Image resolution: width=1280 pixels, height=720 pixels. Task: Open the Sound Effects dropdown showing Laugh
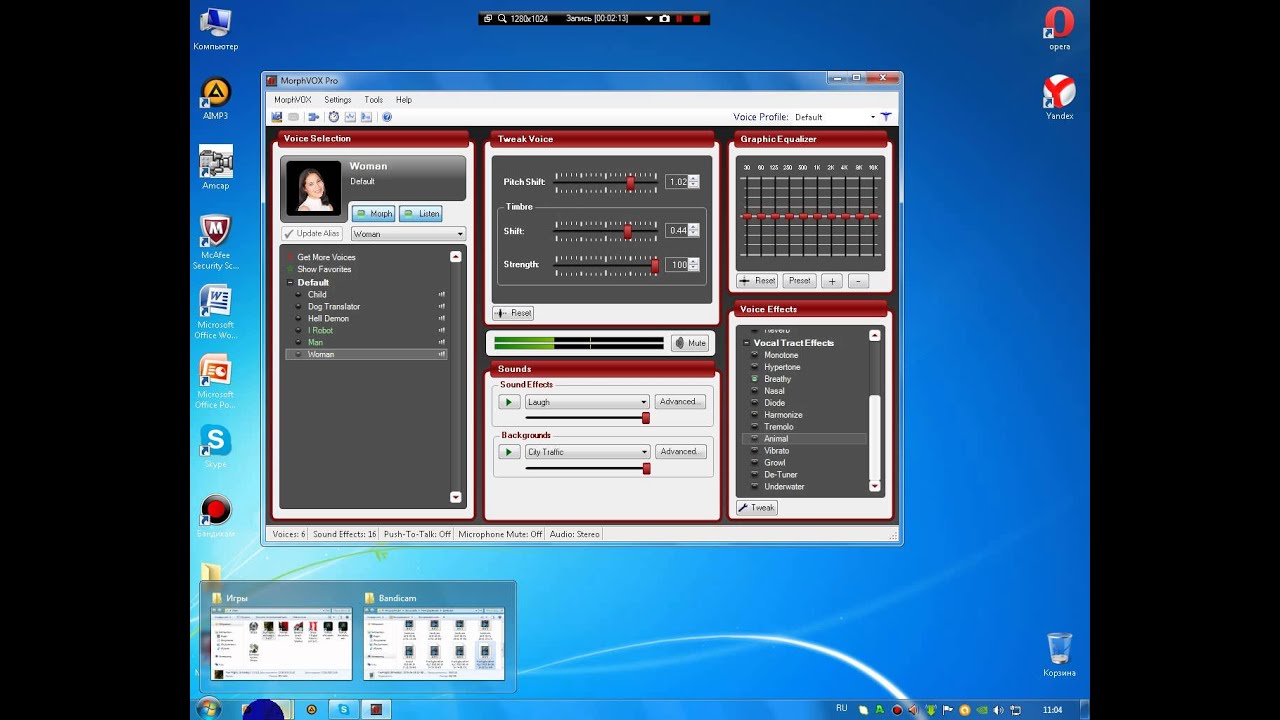[x=588, y=402]
